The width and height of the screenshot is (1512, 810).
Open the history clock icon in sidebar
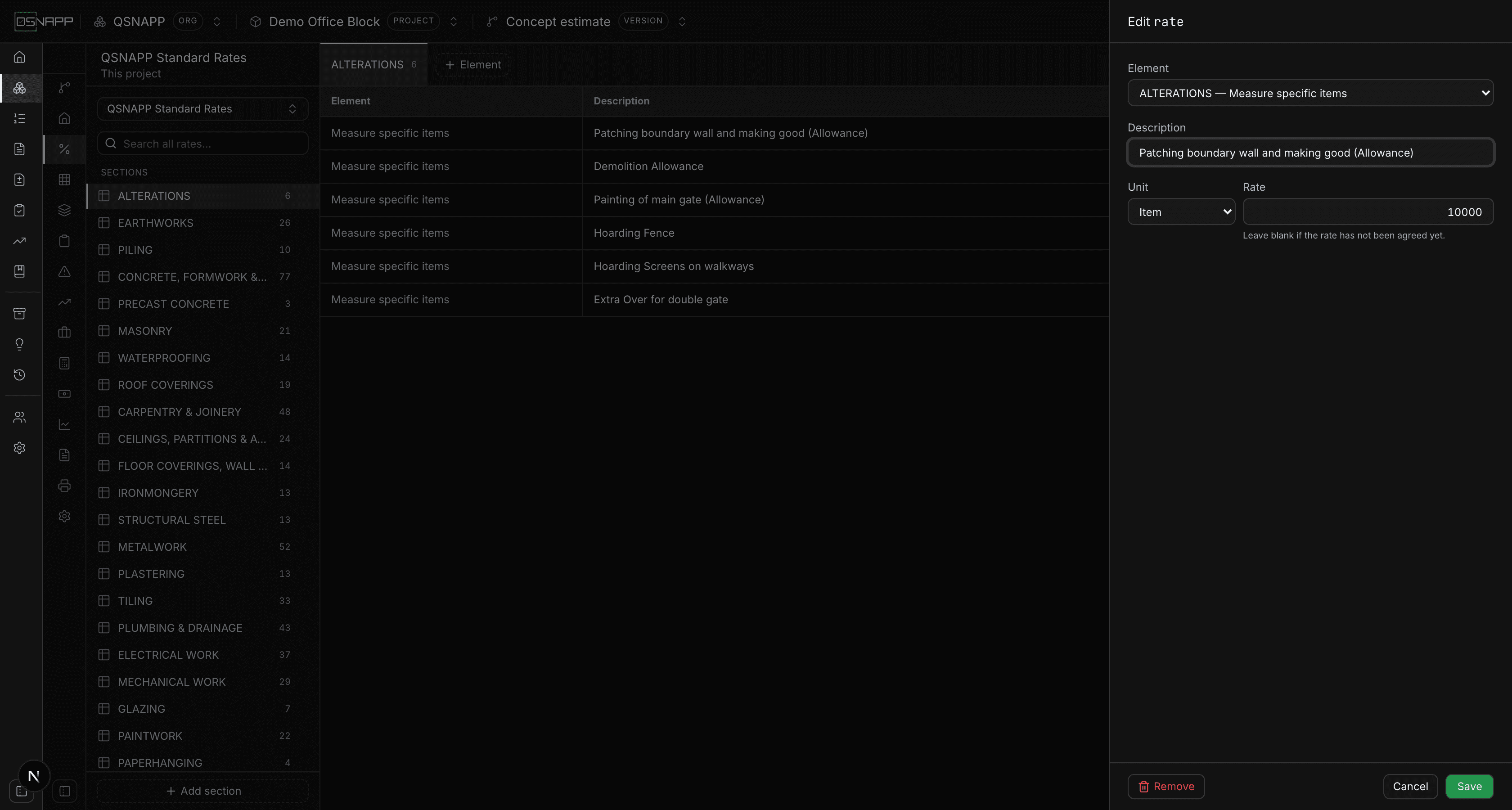(x=19, y=374)
